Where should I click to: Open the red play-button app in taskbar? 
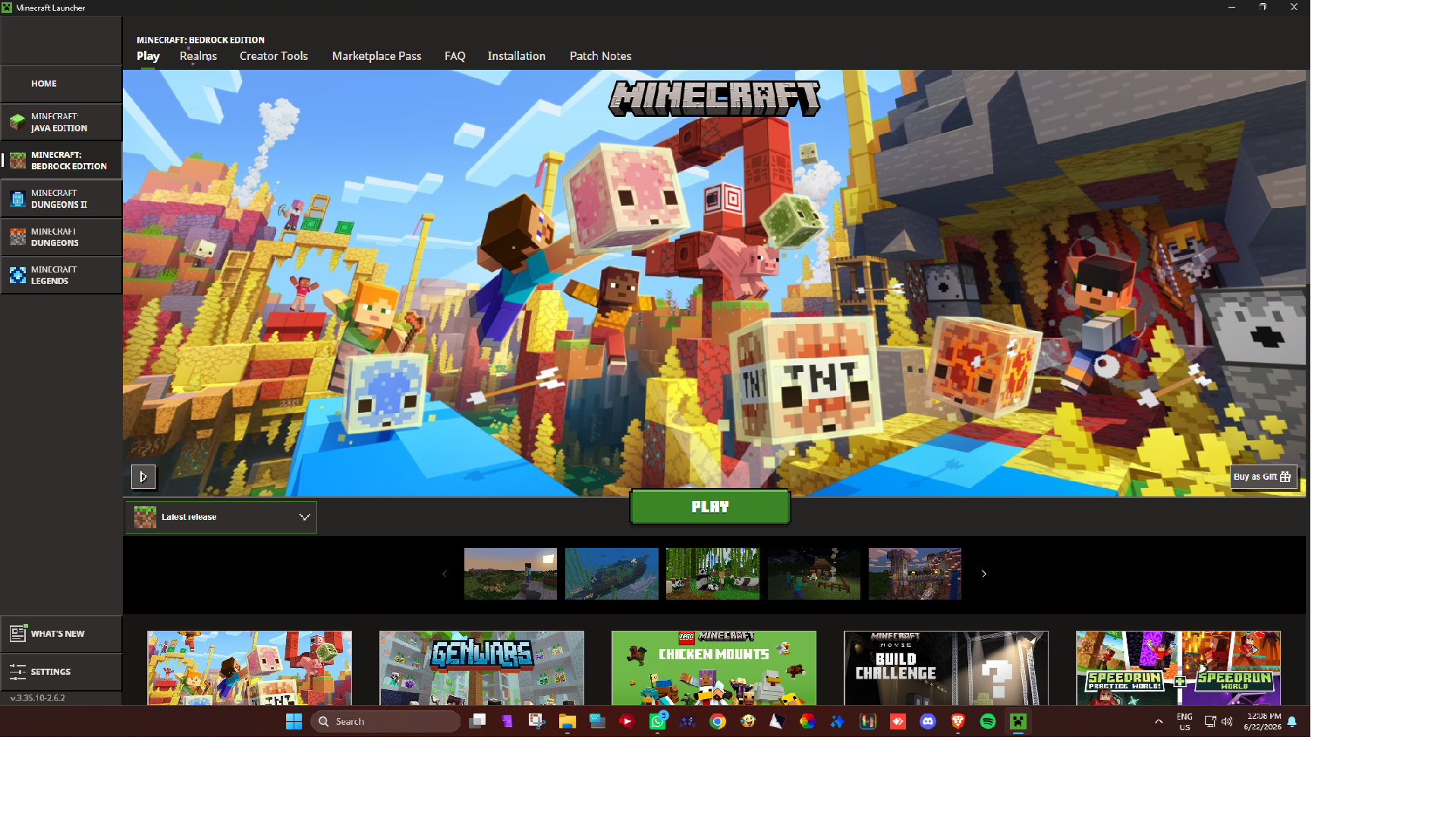(x=627, y=722)
